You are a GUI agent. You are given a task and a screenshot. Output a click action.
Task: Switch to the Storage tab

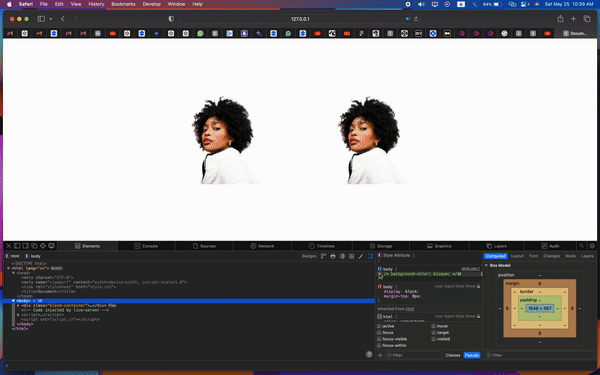[x=381, y=246]
